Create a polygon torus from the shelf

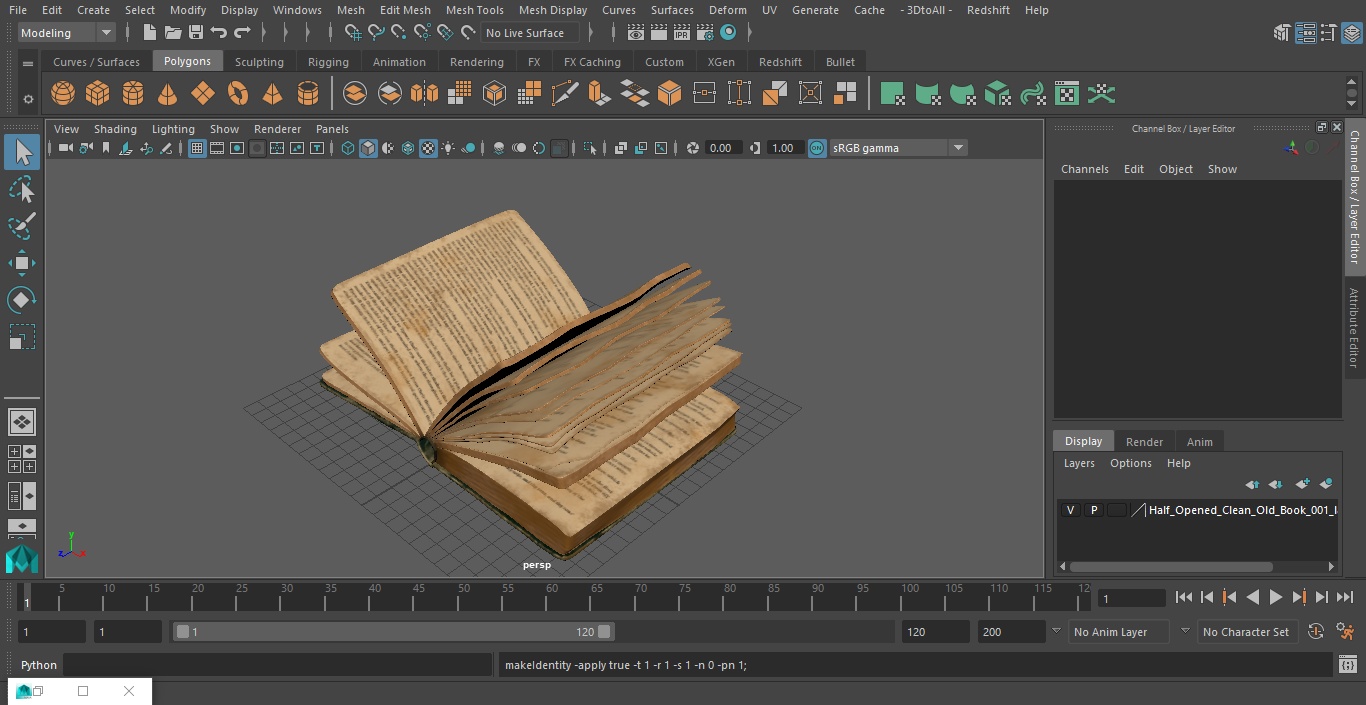click(x=238, y=94)
